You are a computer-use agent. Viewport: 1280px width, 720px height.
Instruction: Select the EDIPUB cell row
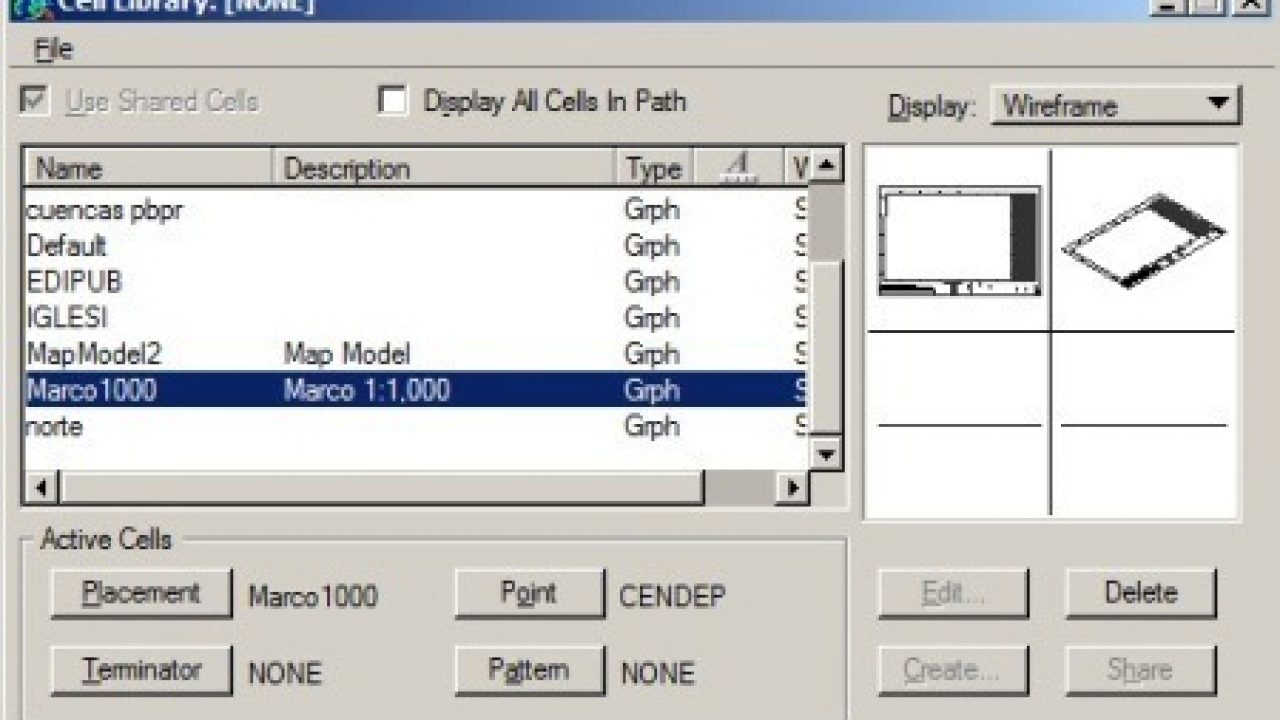pos(416,282)
